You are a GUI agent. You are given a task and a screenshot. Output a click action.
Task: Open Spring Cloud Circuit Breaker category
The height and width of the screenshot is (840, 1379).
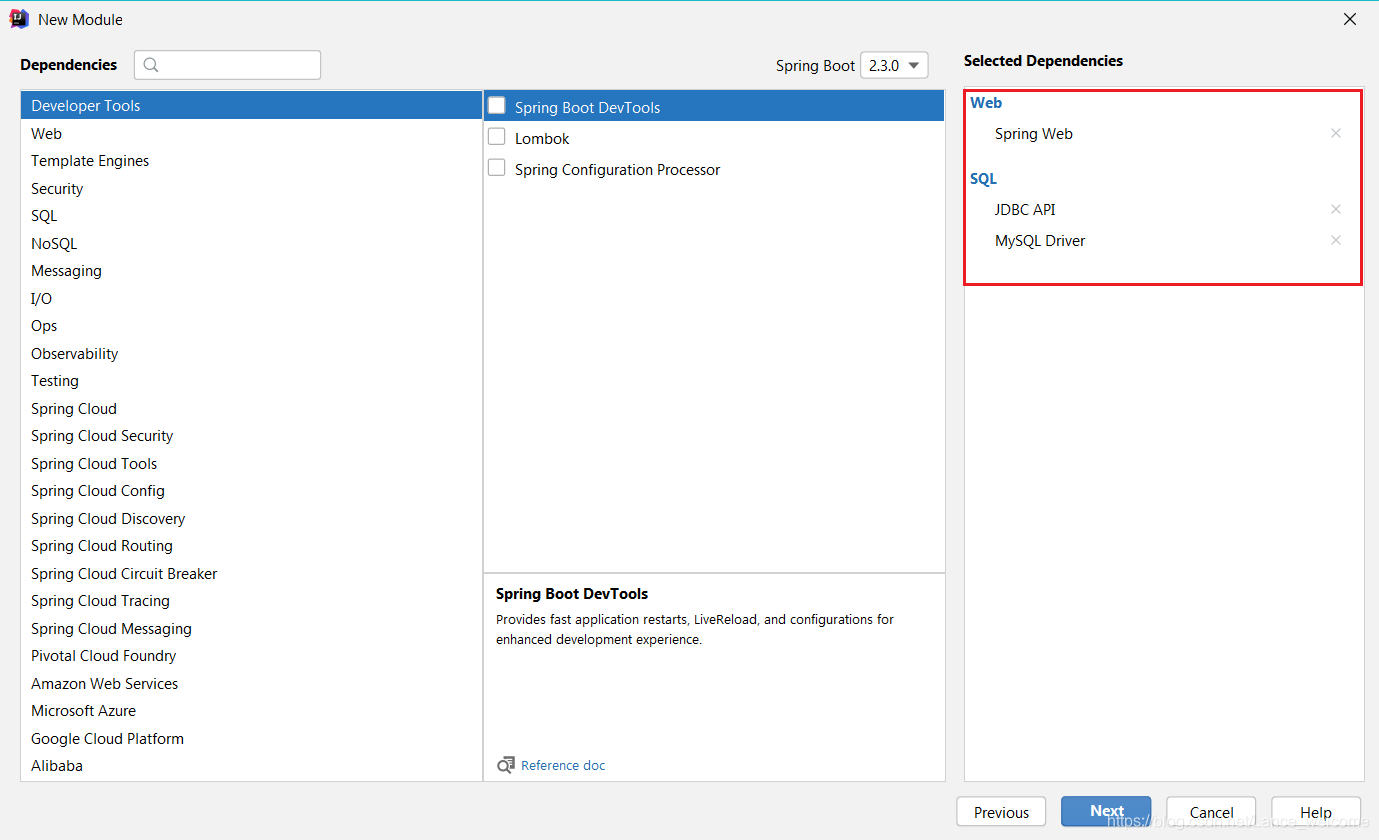[251, 573]
